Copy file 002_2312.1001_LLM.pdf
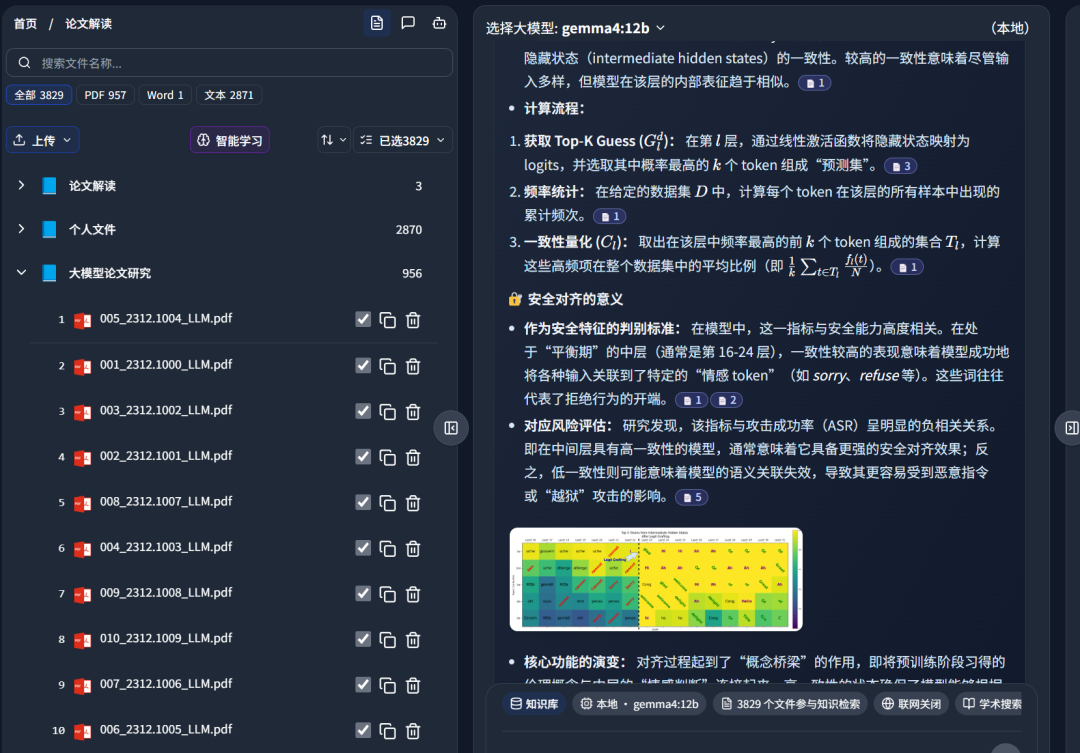This screenshot has height=753, width=1080. point(388,457)
